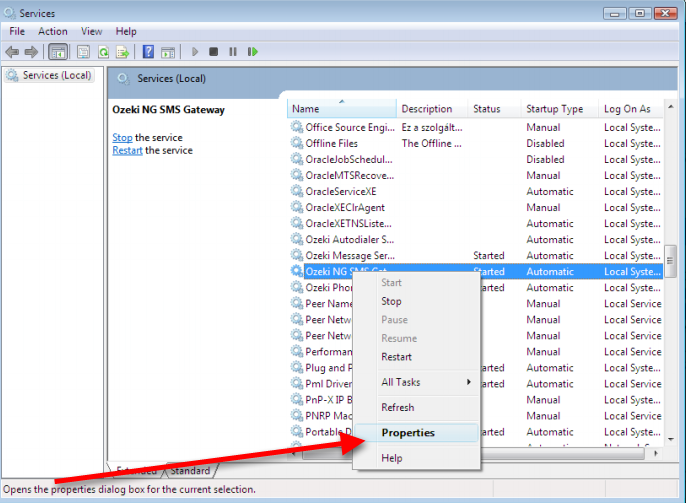
Task: Select the OracleXEClrAgent service
Action: (476, 207)
